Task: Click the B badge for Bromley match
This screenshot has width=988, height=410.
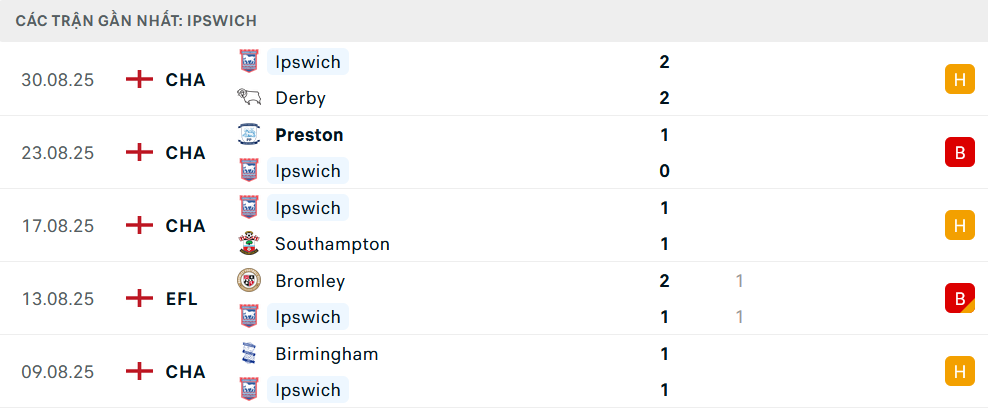Action: [x=959, y=298]
